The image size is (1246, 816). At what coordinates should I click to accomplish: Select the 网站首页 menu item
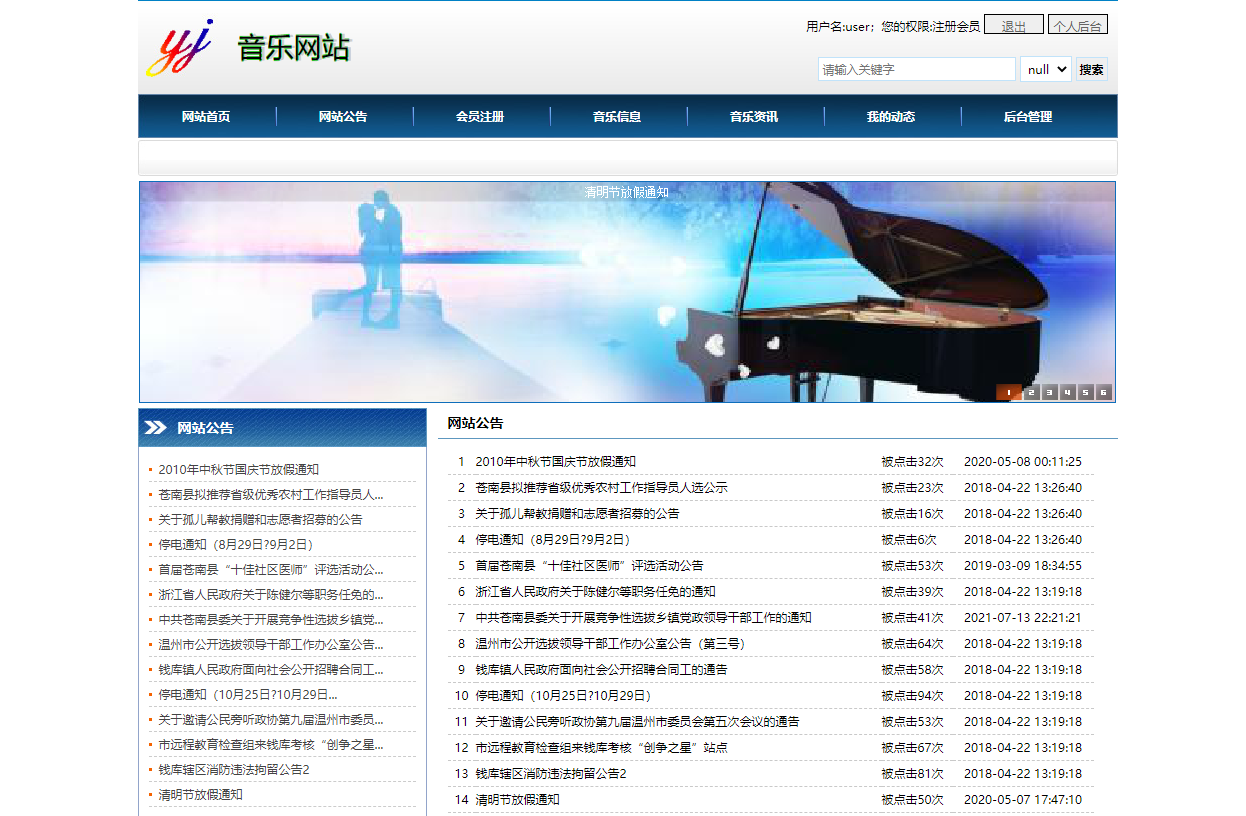tap(207, 116)
